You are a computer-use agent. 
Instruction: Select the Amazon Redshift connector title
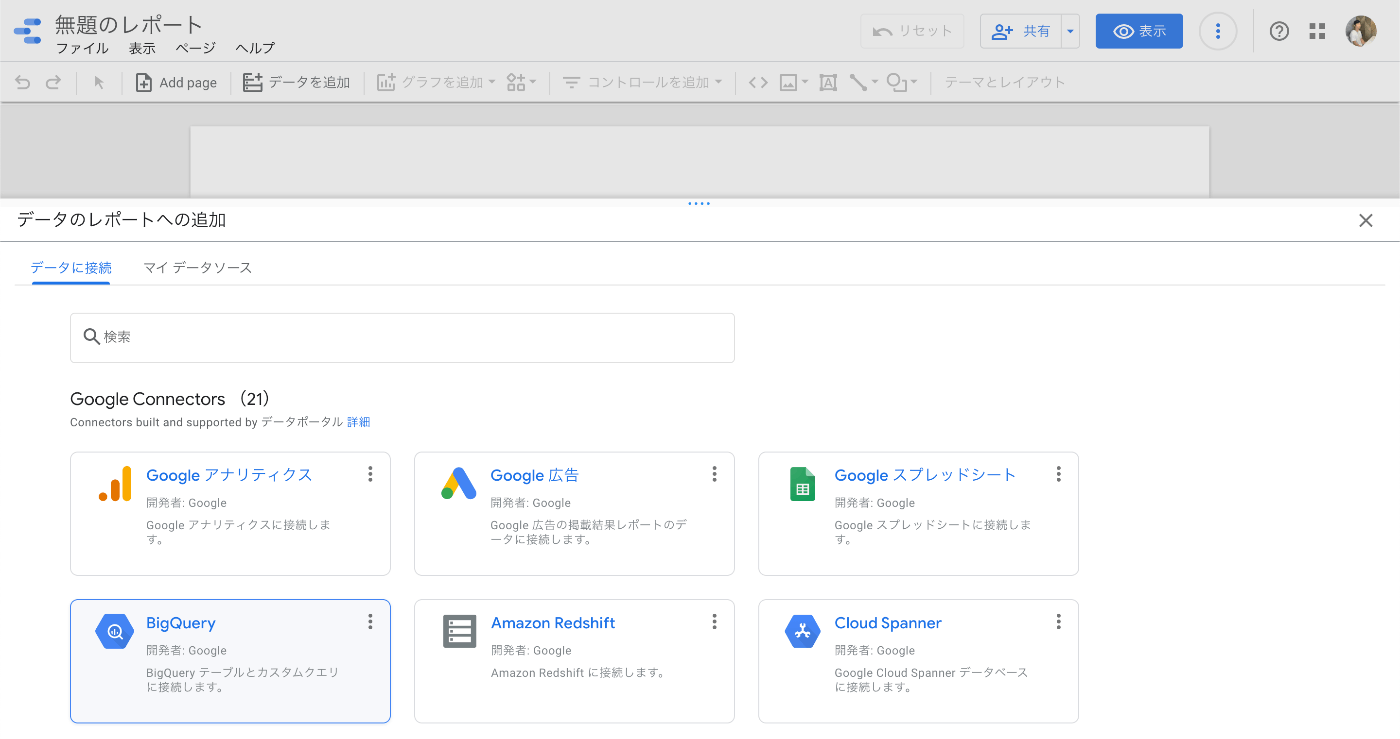[x=553, y=623]
